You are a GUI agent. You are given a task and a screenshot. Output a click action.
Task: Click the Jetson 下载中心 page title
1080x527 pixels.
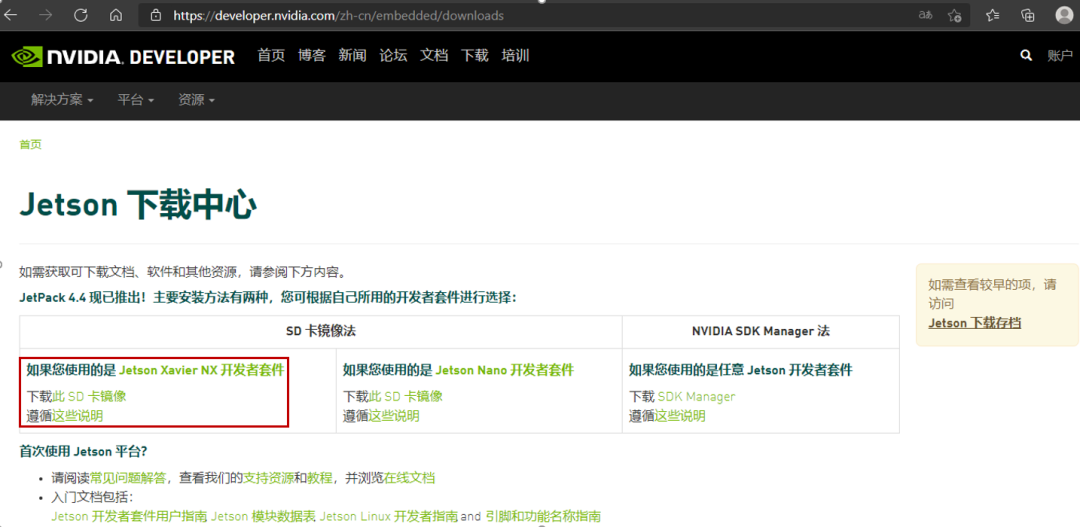[x=138, y=205]
